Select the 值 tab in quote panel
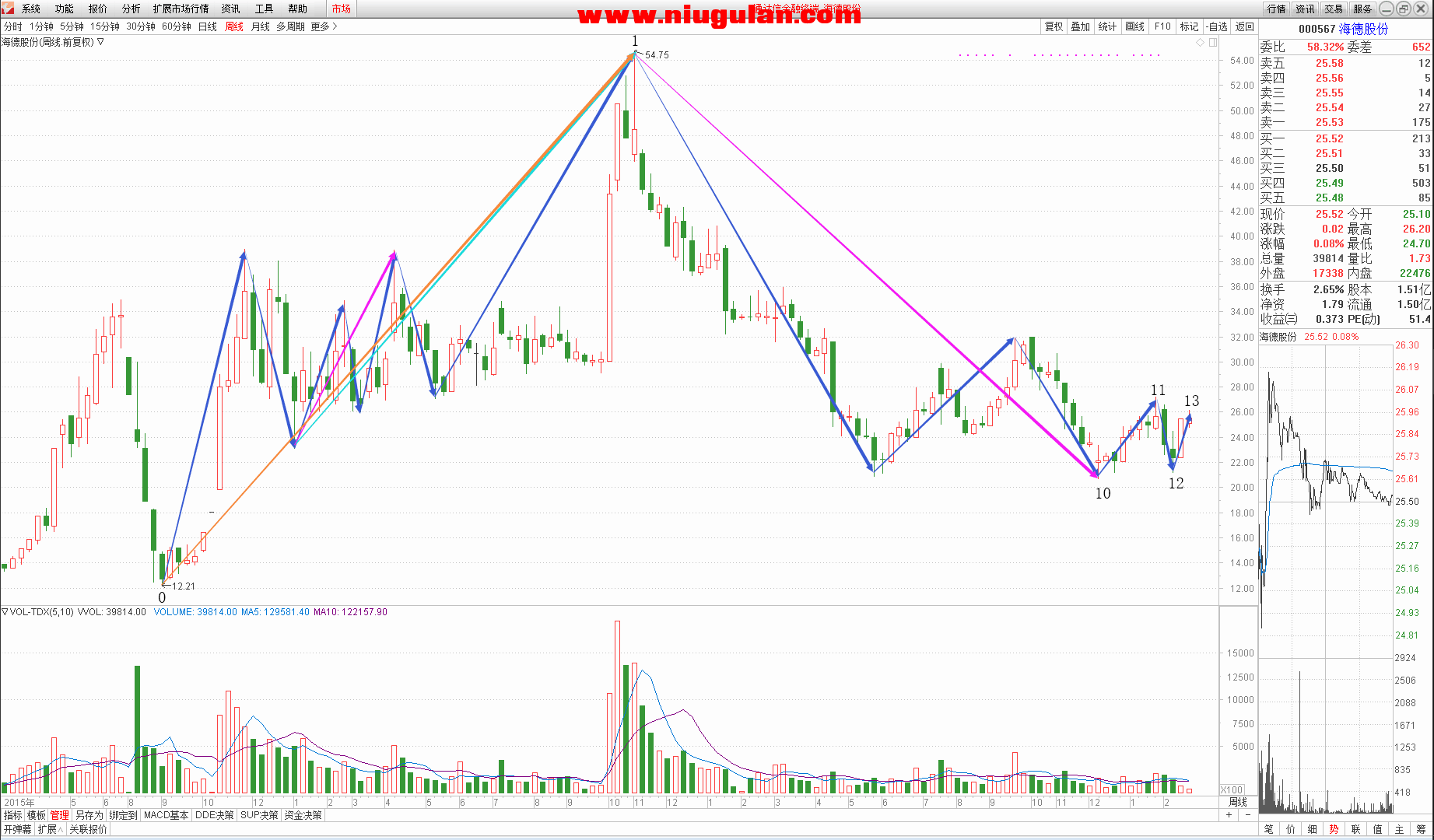 (1377, 829)
